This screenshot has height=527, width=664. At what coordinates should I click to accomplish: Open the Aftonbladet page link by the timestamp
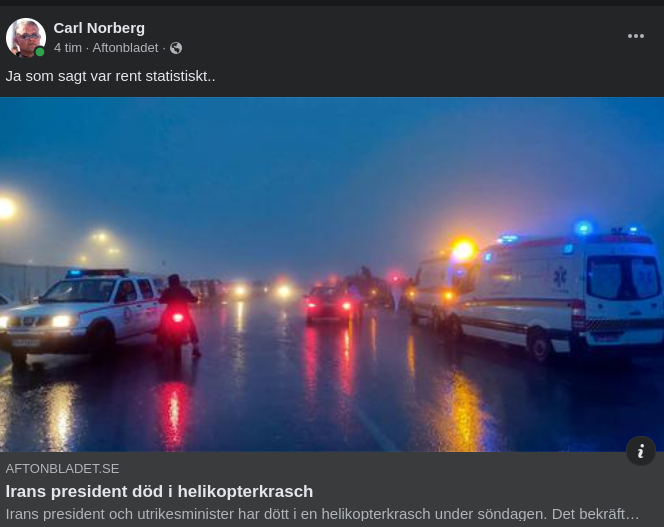[125, 48]
